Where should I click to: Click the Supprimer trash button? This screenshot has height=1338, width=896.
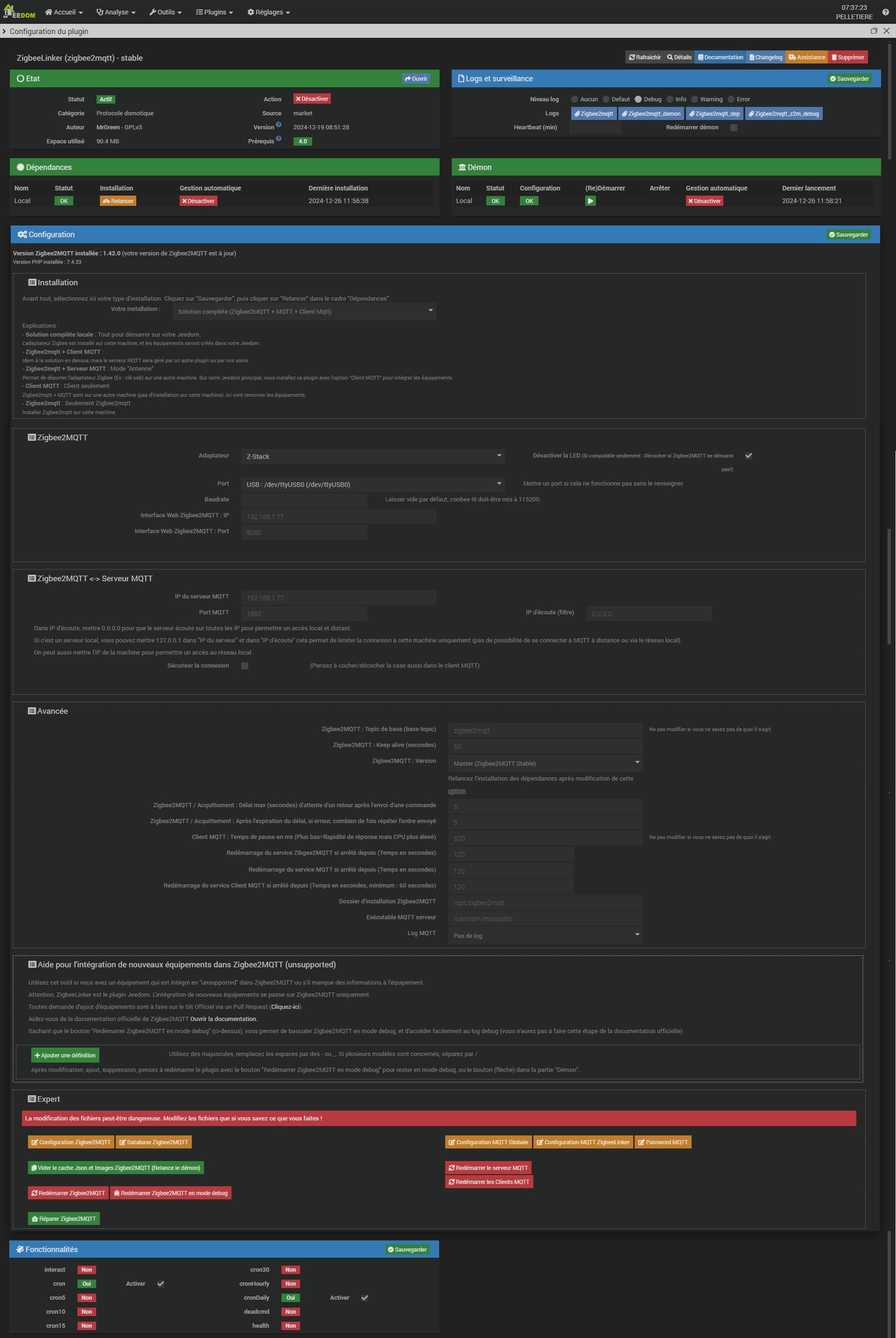pos(847,57)
